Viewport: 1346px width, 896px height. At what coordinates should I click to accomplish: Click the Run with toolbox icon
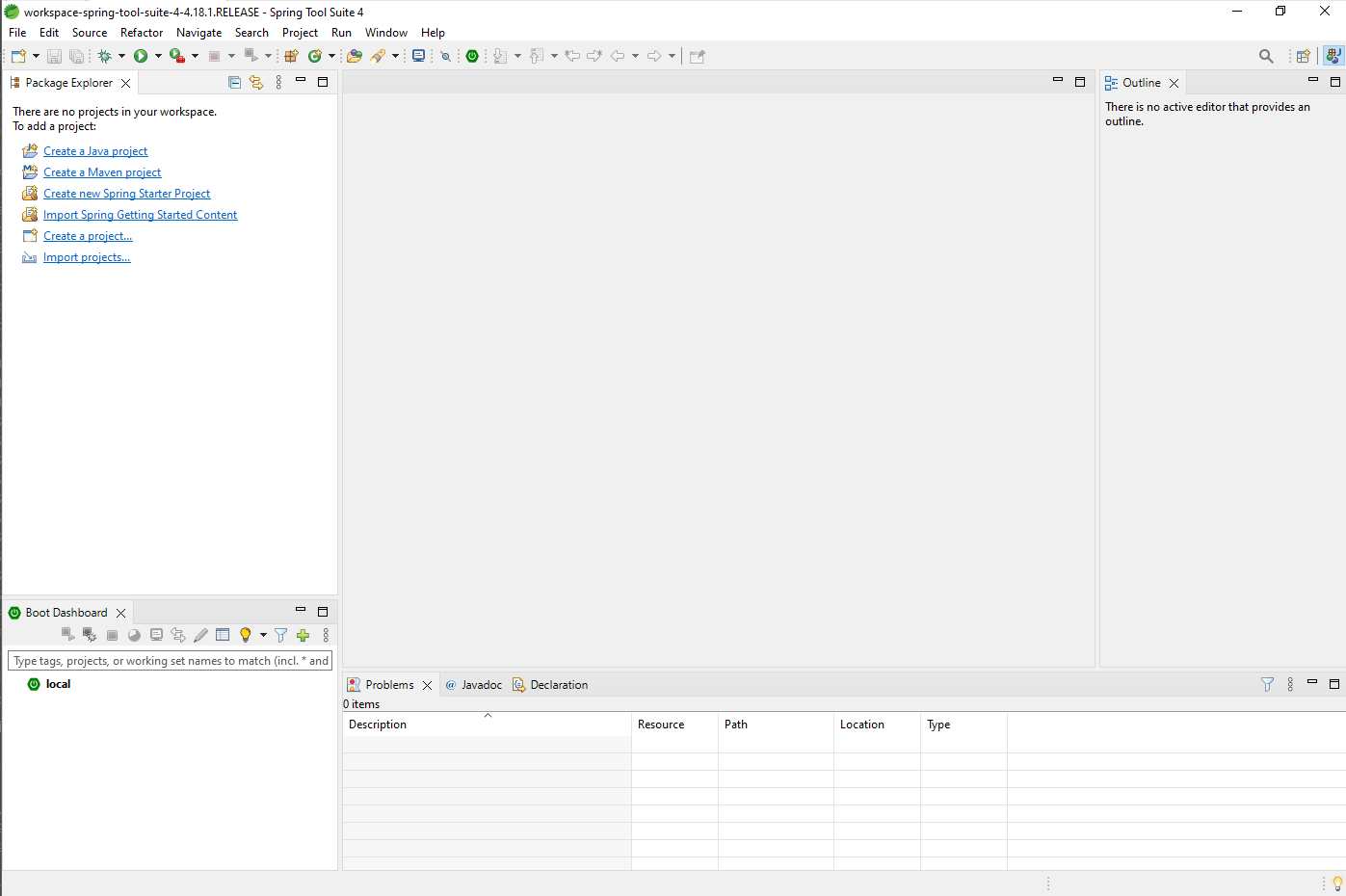(177, 56)
